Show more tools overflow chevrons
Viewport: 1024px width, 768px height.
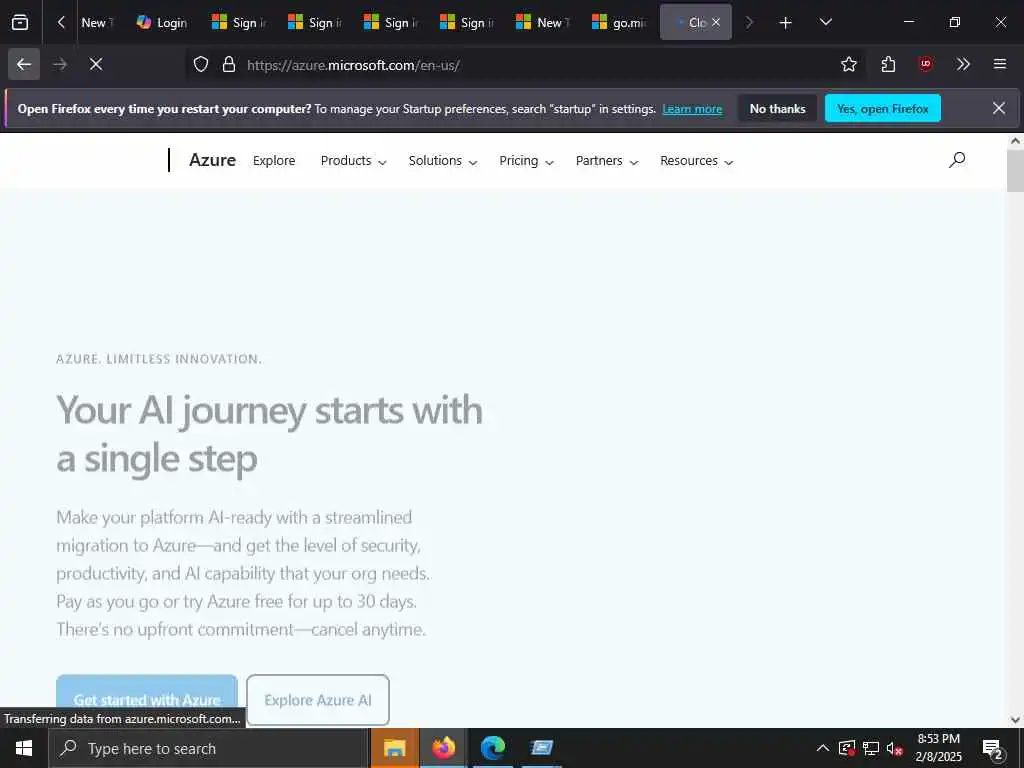[x=963, y=64]
